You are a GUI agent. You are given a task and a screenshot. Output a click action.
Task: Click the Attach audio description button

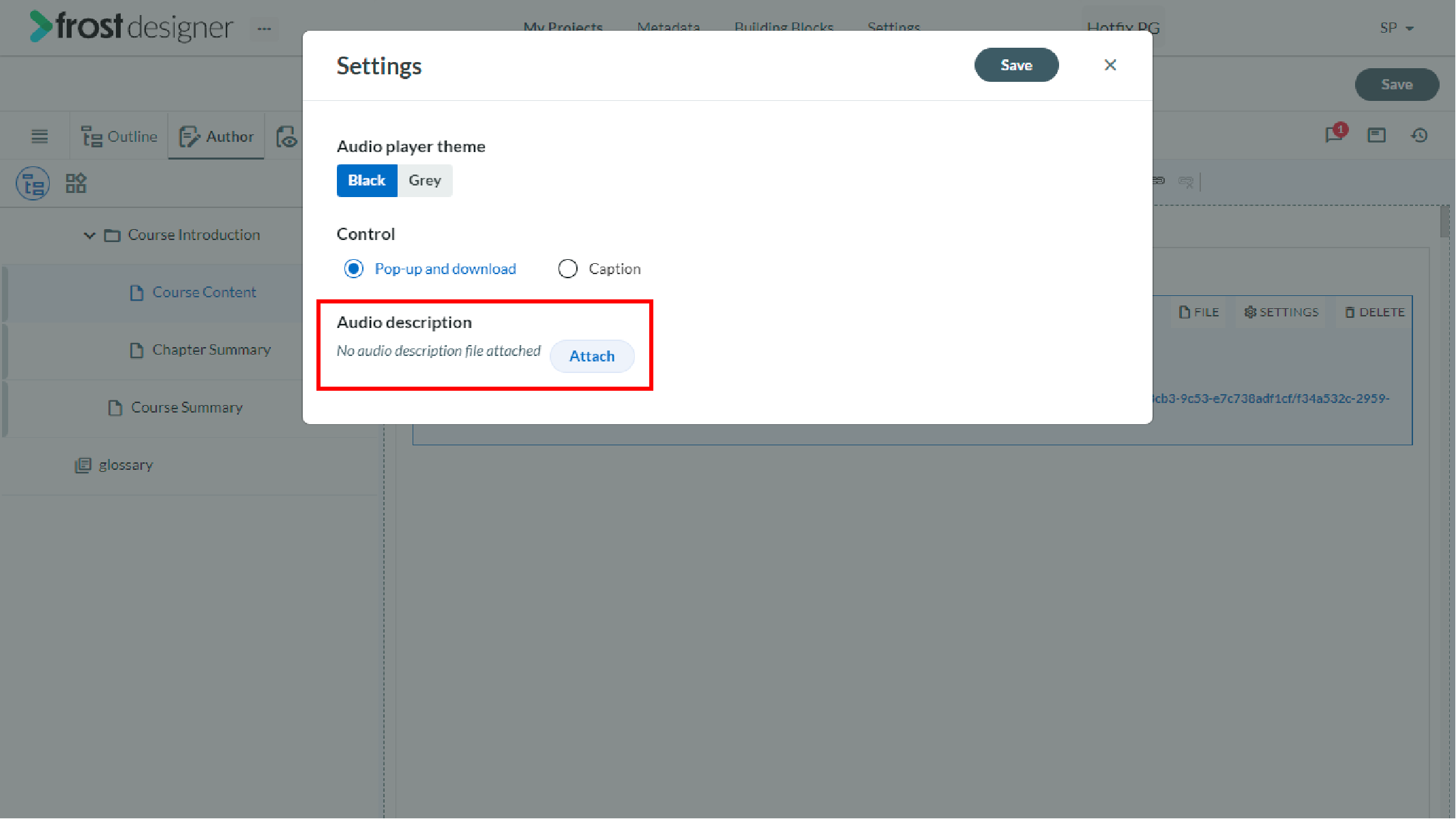[x=592, y=357]
